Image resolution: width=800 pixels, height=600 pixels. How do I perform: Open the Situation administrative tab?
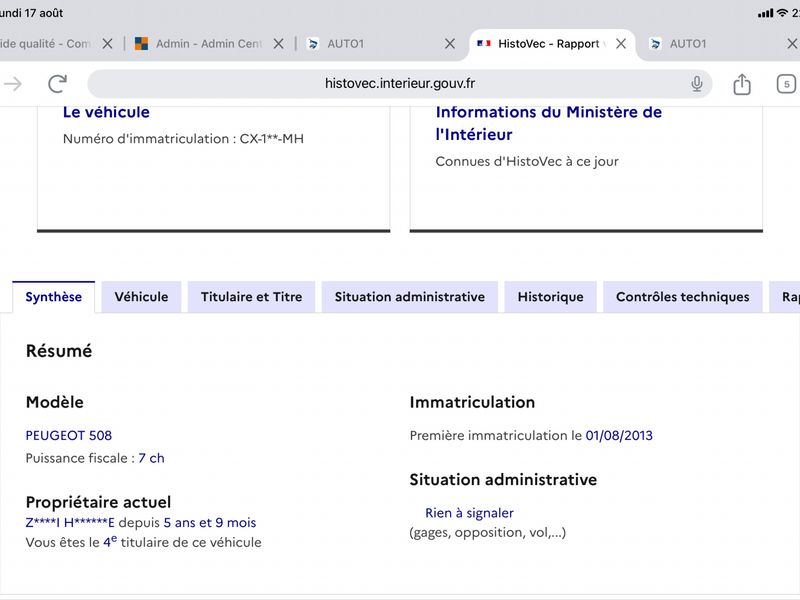(410, 296)
